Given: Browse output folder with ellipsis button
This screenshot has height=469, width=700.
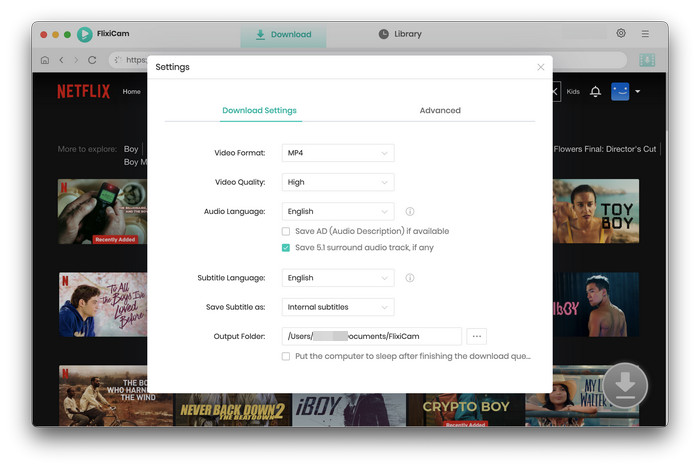Looking at the screenshot, I should pyautogui.click(x=476, y=336).
